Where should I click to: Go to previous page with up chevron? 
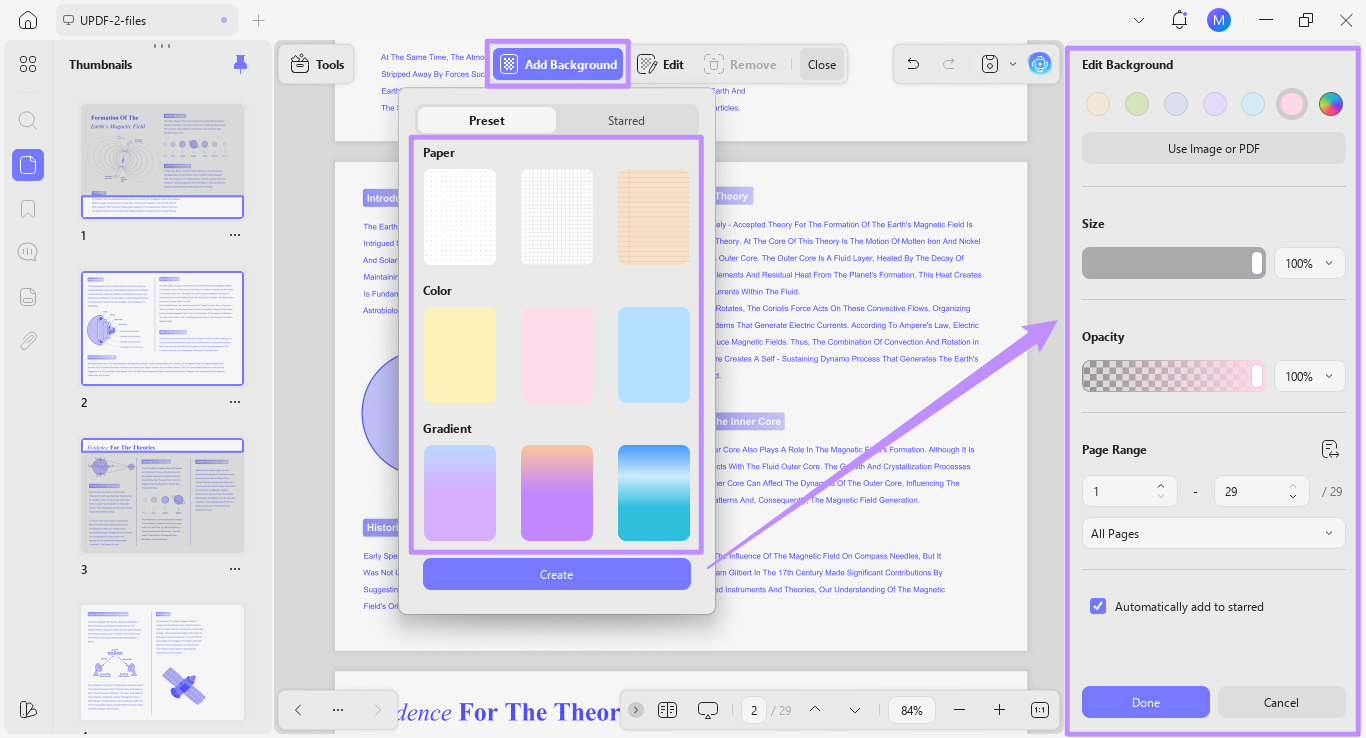tap(815, 710)
